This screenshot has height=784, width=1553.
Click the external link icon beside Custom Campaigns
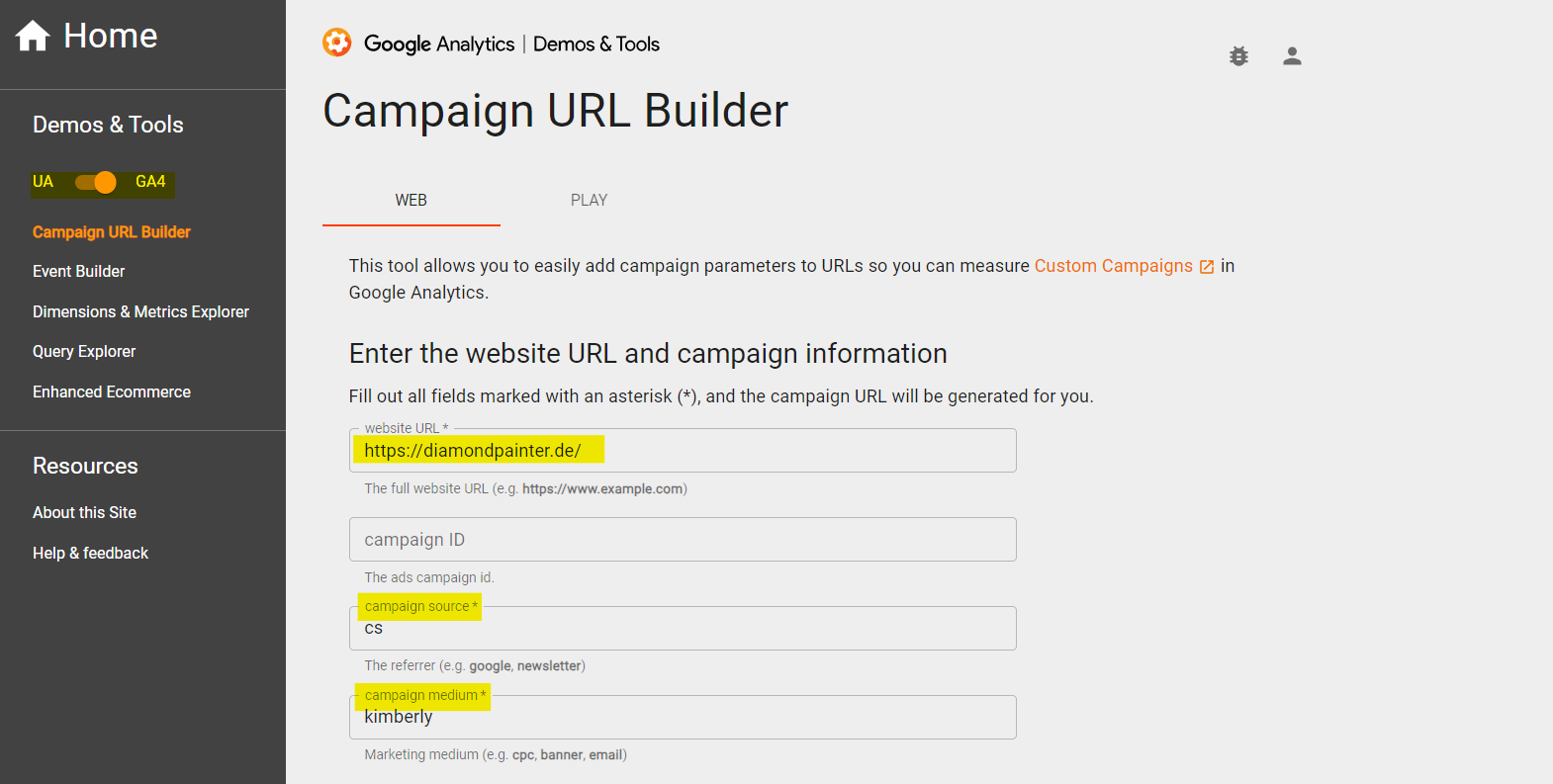pyautogui.click(x=1207, y=267)
